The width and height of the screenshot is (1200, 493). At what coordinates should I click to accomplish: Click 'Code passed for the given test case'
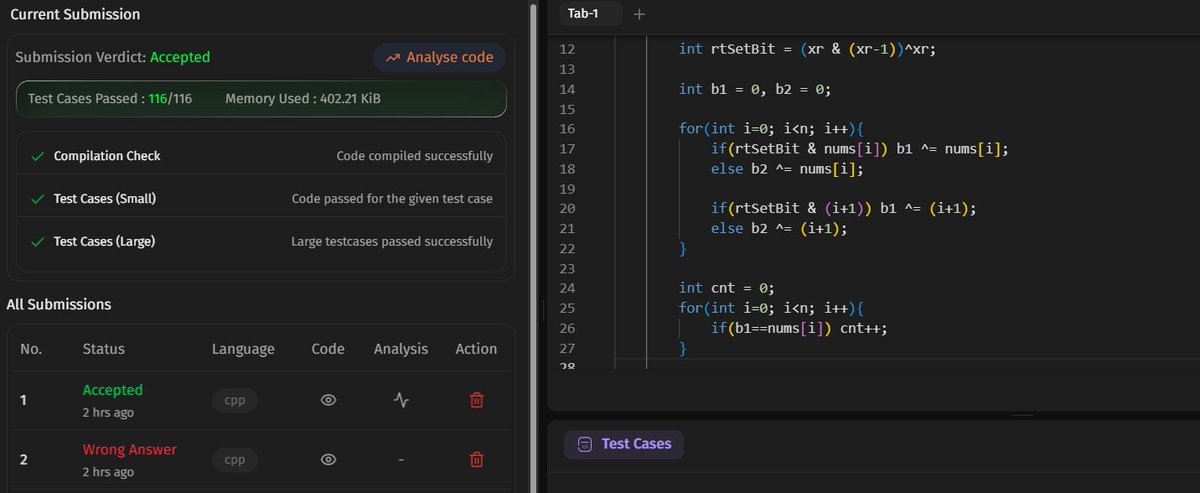pos(392,199)
